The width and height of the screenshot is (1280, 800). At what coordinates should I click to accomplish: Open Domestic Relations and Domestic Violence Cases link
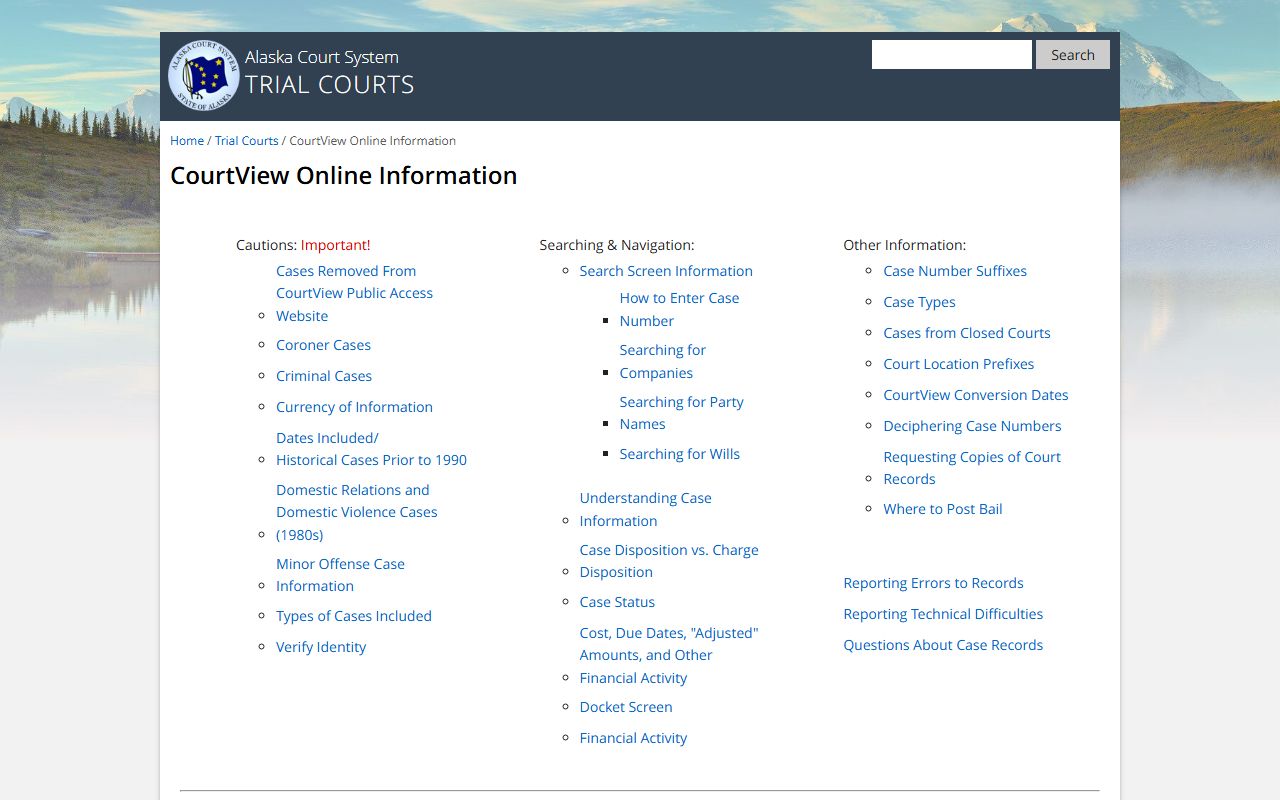coord(357,512)
